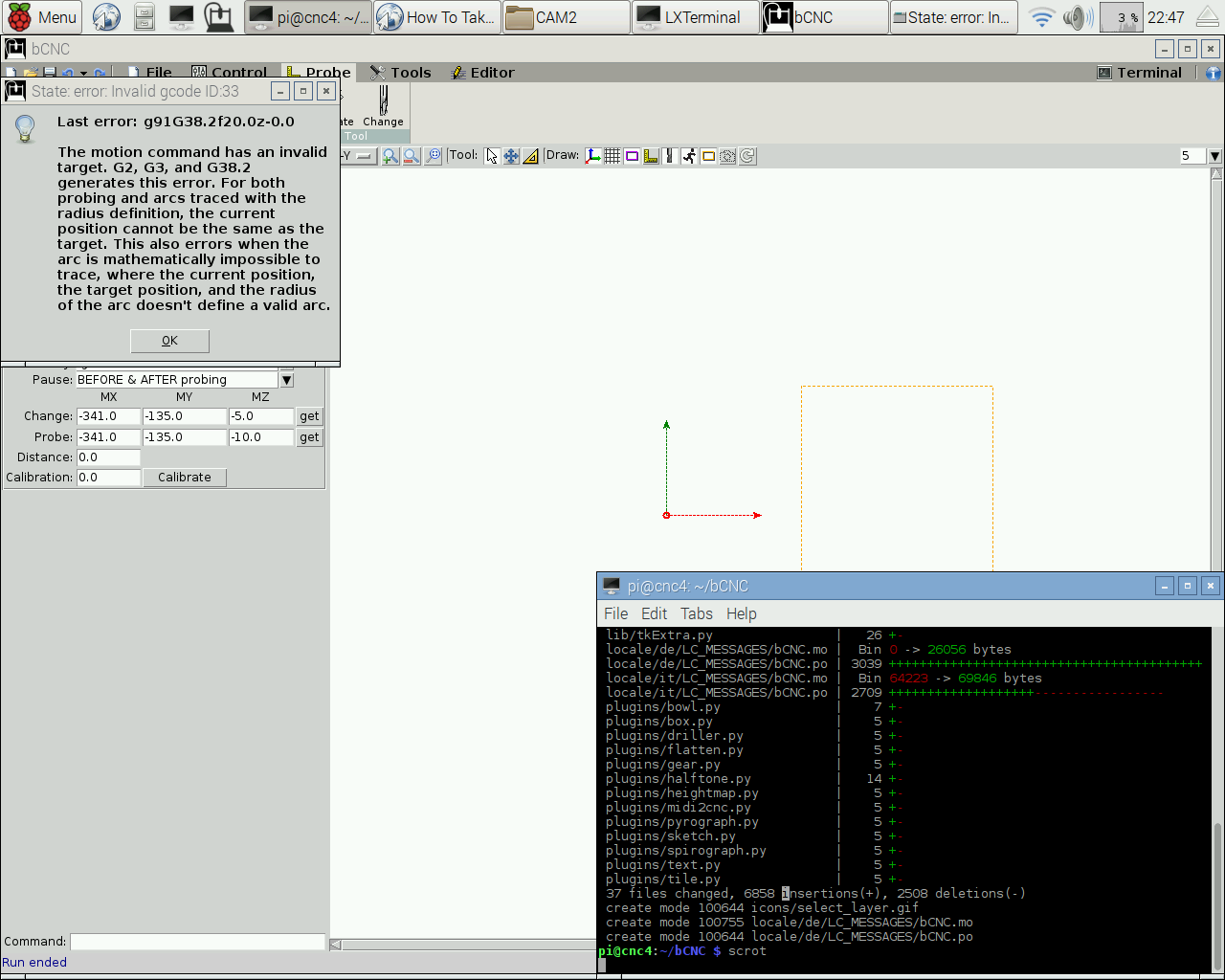Open the Pause probing dropdown
Screen dimensions: 1225x980
tap(286, 380)
